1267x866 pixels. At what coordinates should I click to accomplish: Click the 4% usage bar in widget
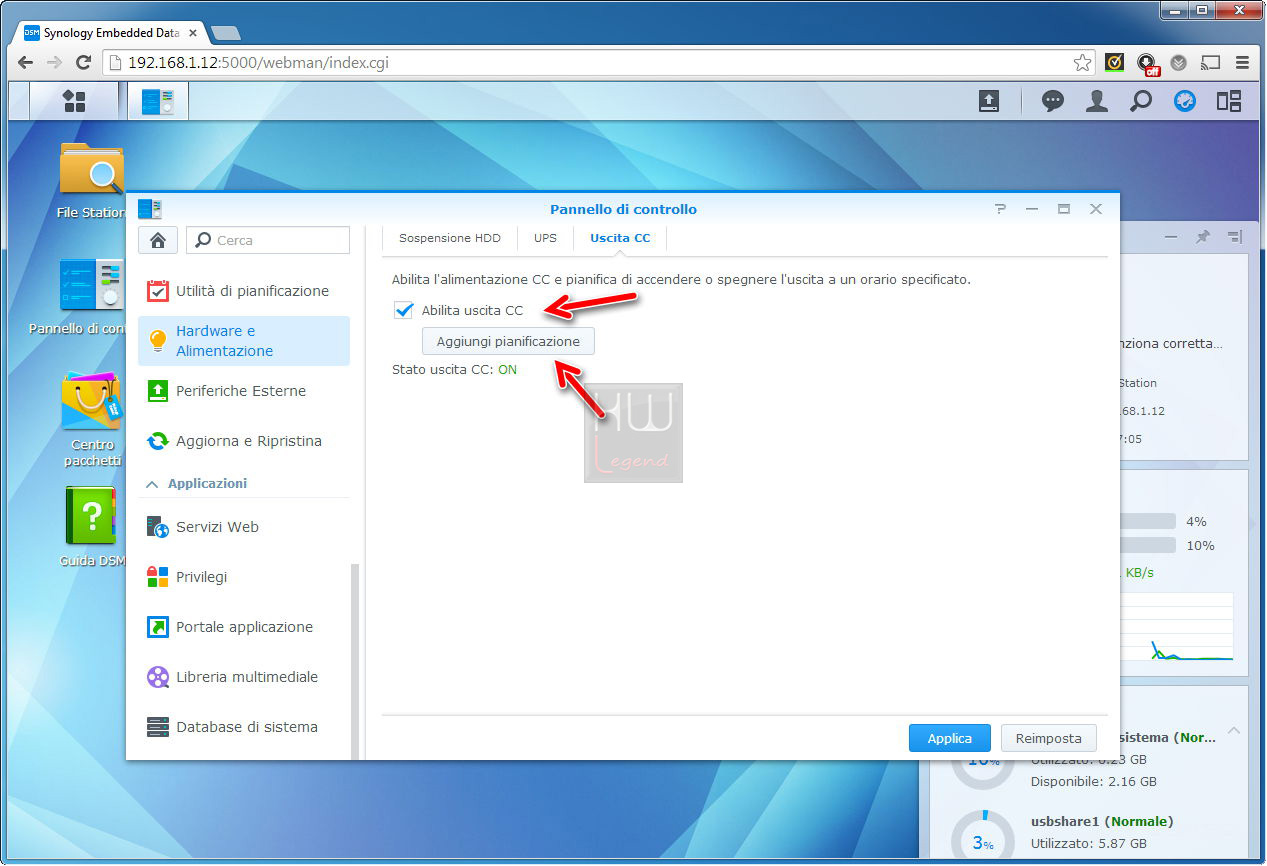tap(1148, 521)
